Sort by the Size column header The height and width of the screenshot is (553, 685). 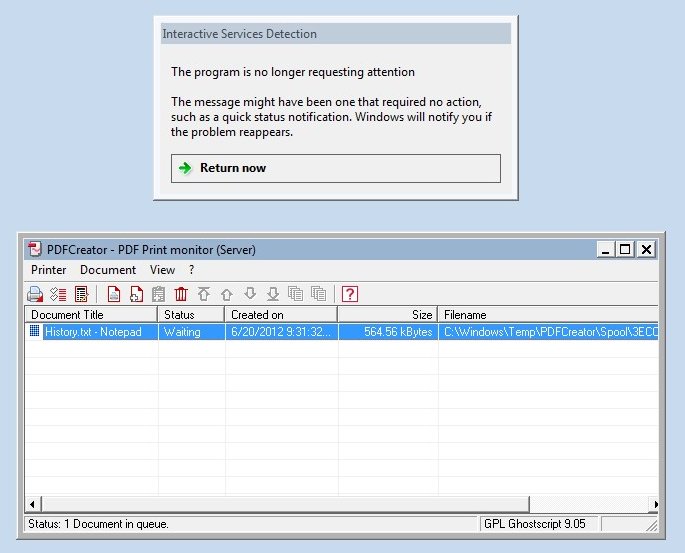point(387,315)
